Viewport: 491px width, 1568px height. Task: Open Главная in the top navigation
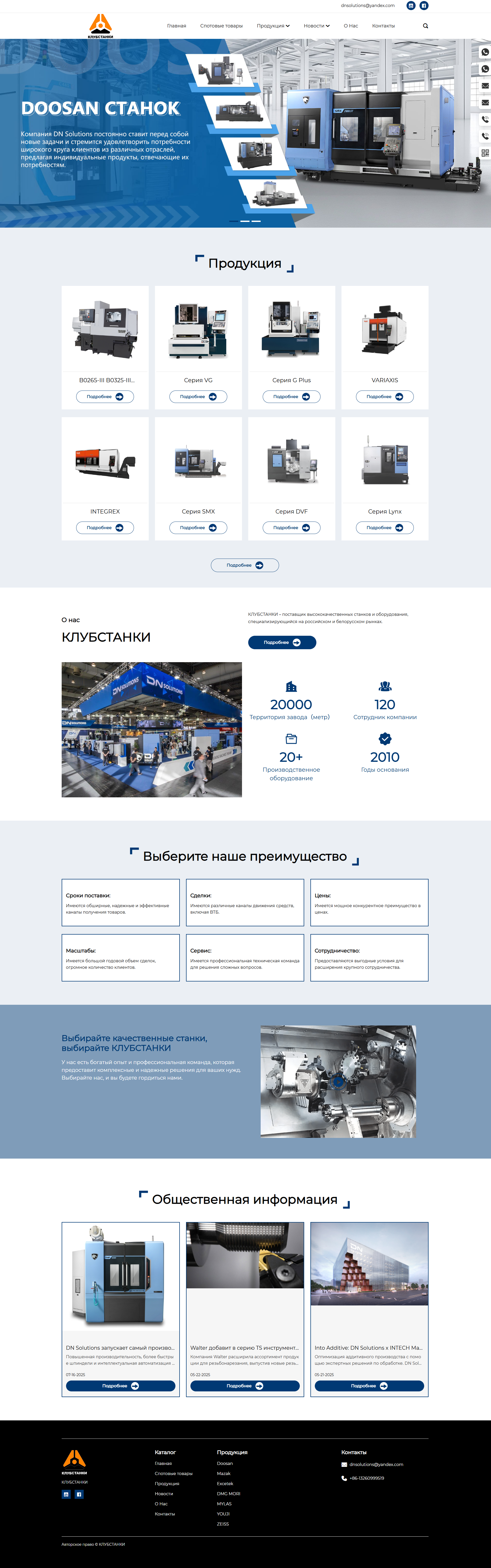tap(177, 26)
